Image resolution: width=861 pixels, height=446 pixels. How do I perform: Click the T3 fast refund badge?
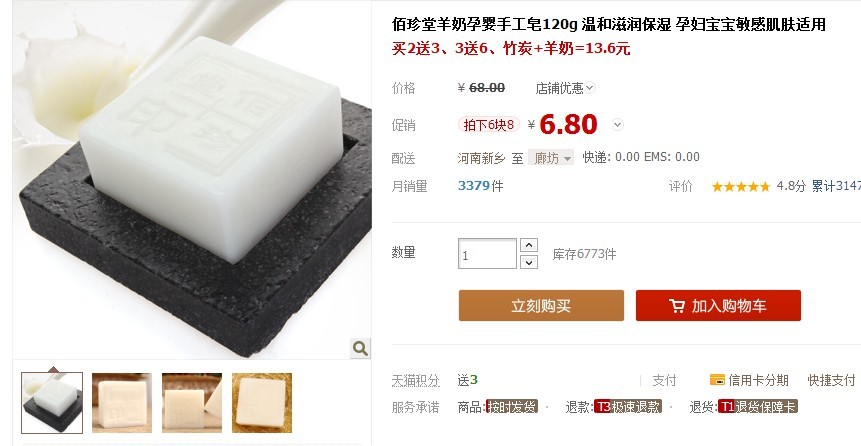(x=628, y=407)
